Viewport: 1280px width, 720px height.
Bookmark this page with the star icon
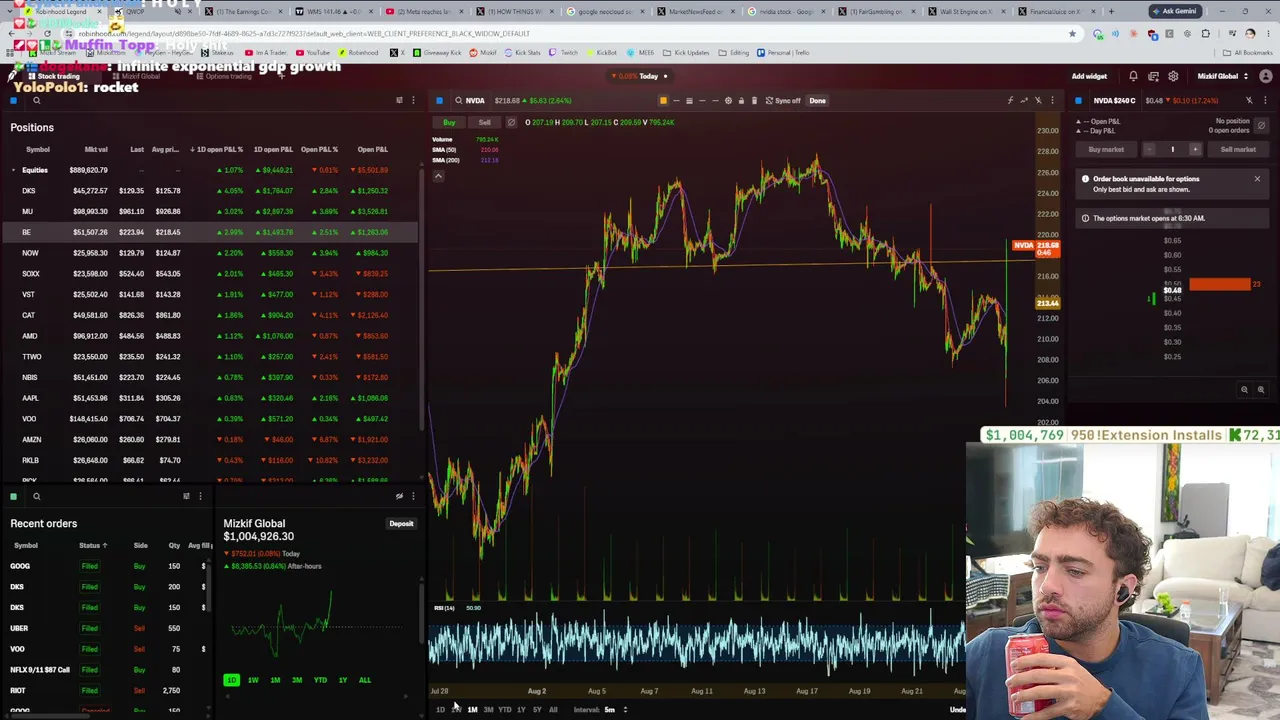click(1072, 34)
